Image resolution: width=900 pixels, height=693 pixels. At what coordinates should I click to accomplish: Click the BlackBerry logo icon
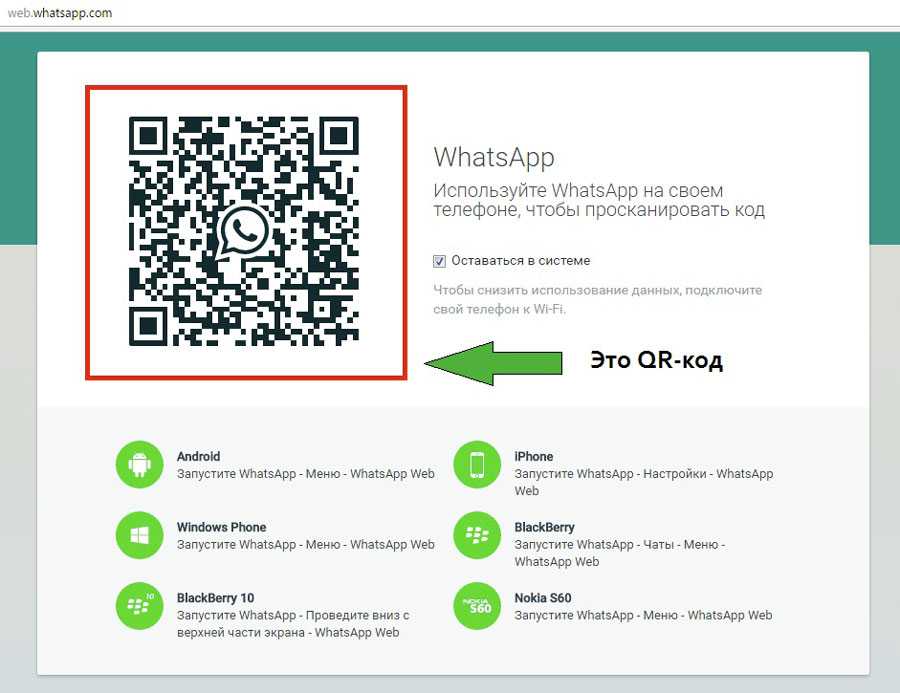(x=477, y=535)
